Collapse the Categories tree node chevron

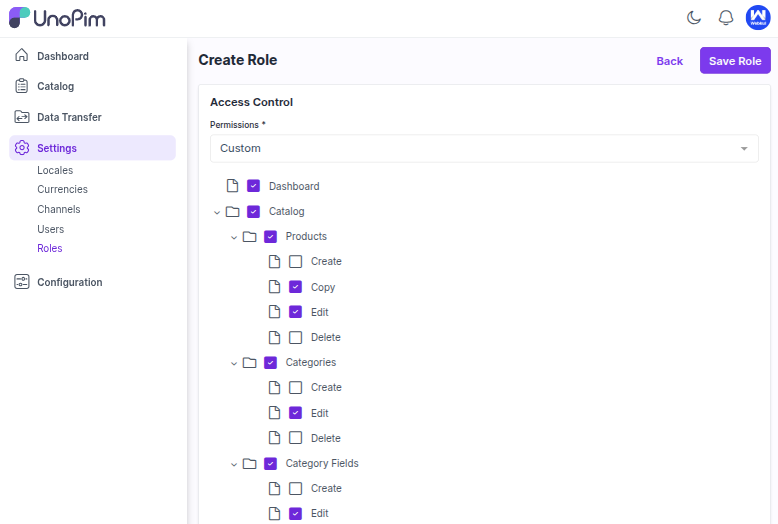[x=234, y=364]
